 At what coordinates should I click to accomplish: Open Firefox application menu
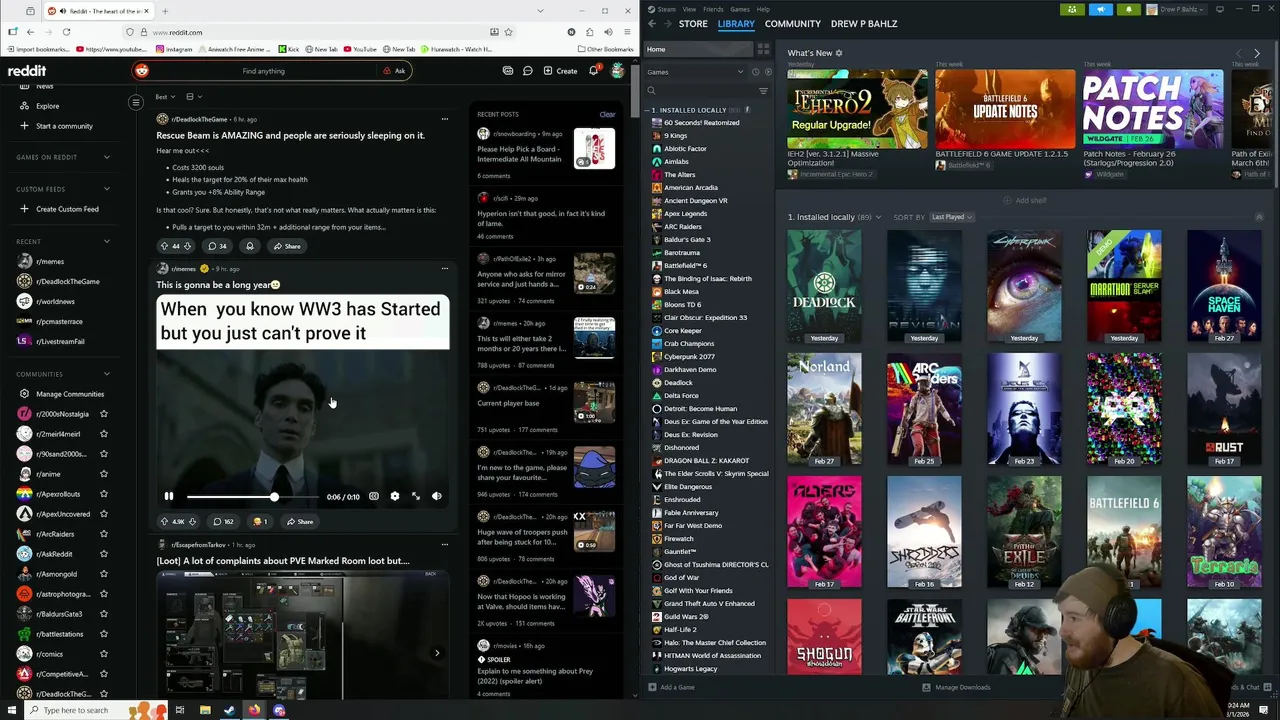coord(626,32)
